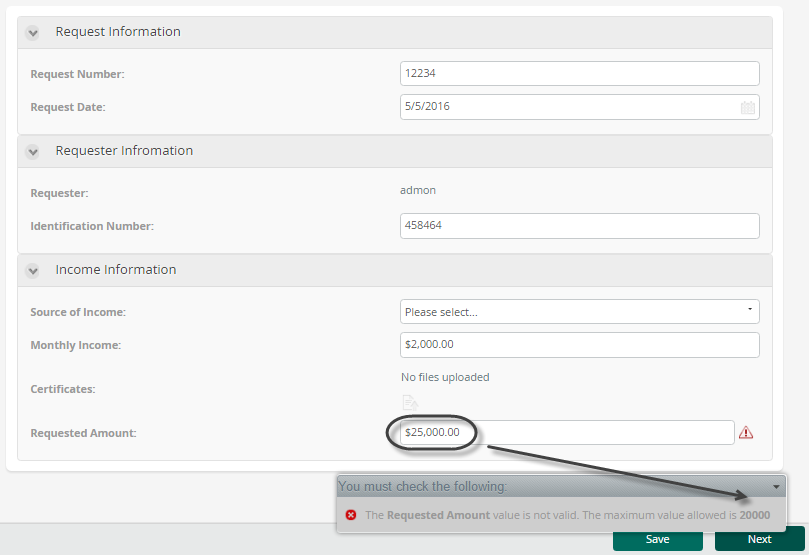
Task: Click the Save button
Action: coord(657,540)
